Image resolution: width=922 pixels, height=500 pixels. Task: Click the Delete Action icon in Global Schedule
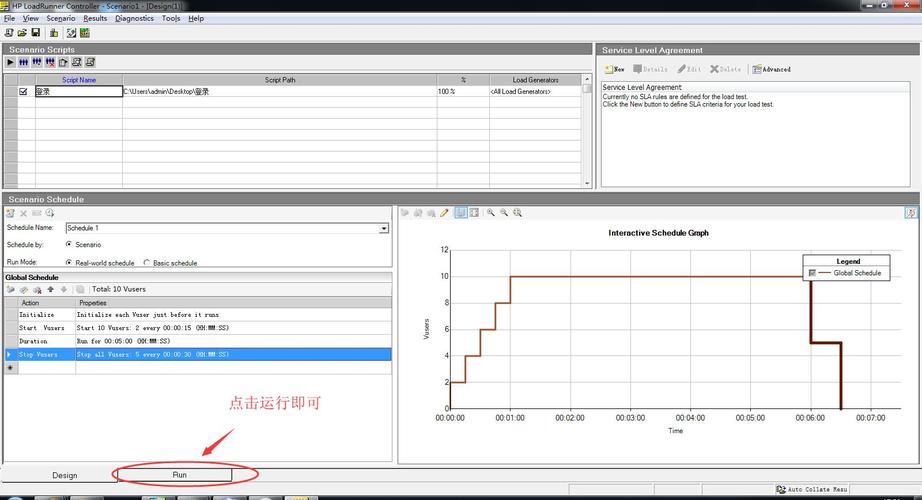pyautogui.click(x=37, y=289)
